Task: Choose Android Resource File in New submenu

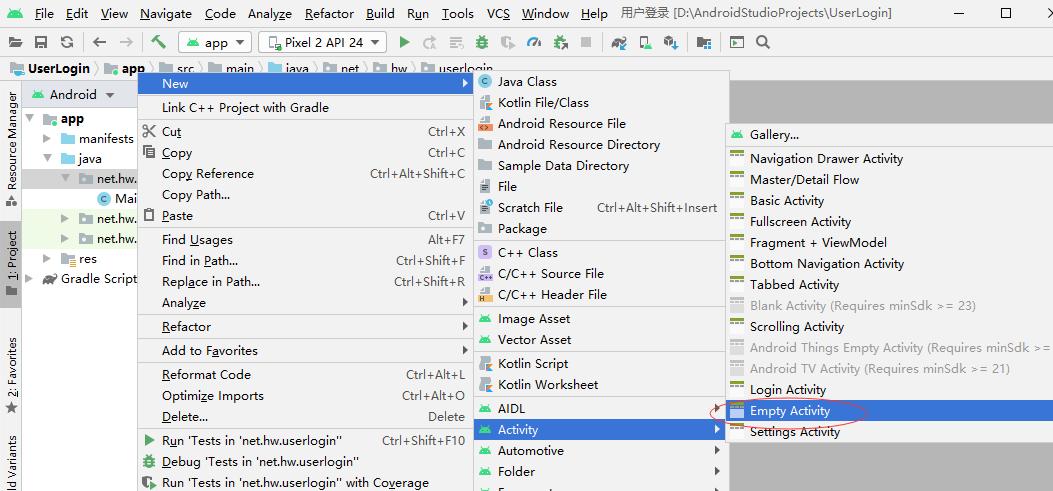Action: point(602,124)
